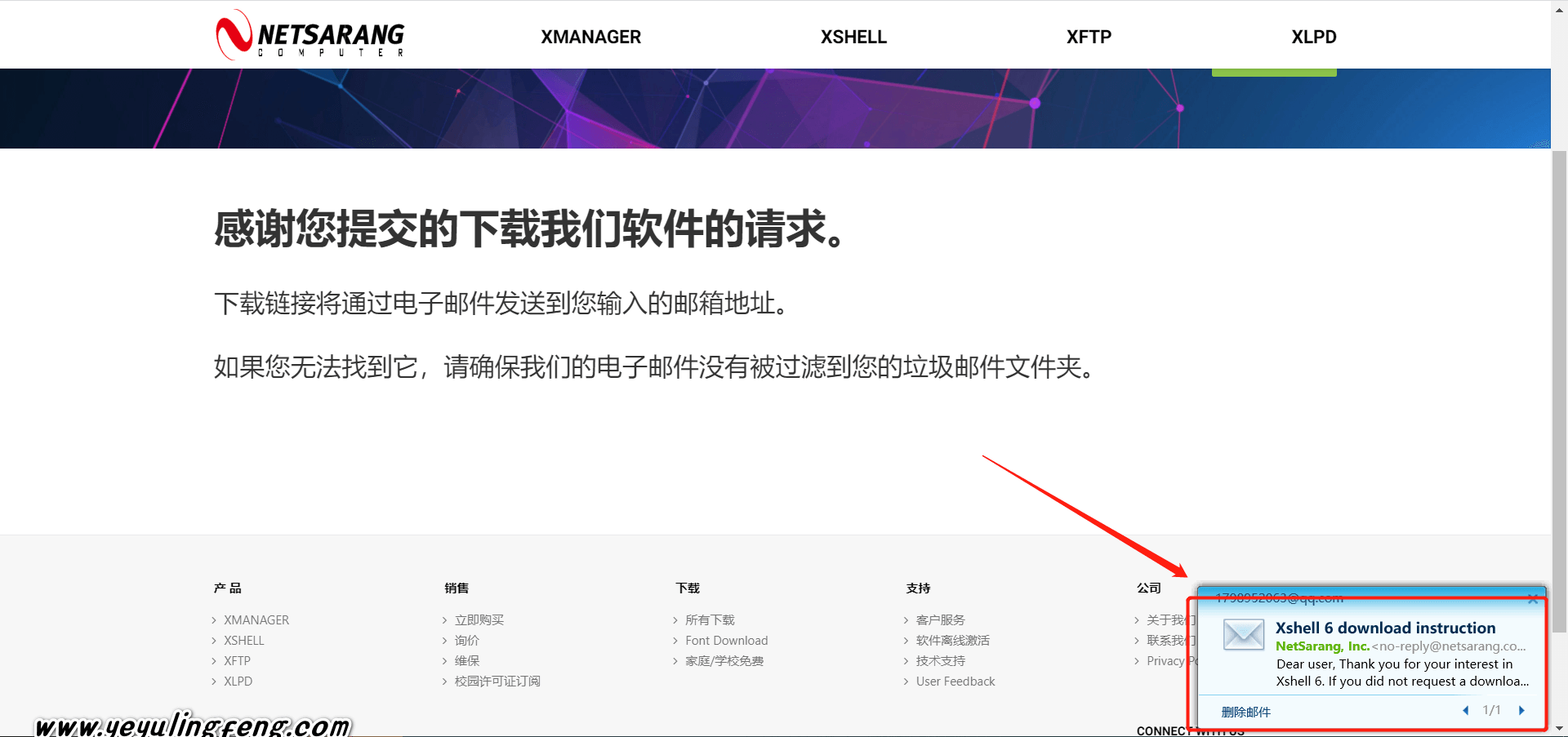Click the 销售 footer column heading

click(x=457, y=588)
